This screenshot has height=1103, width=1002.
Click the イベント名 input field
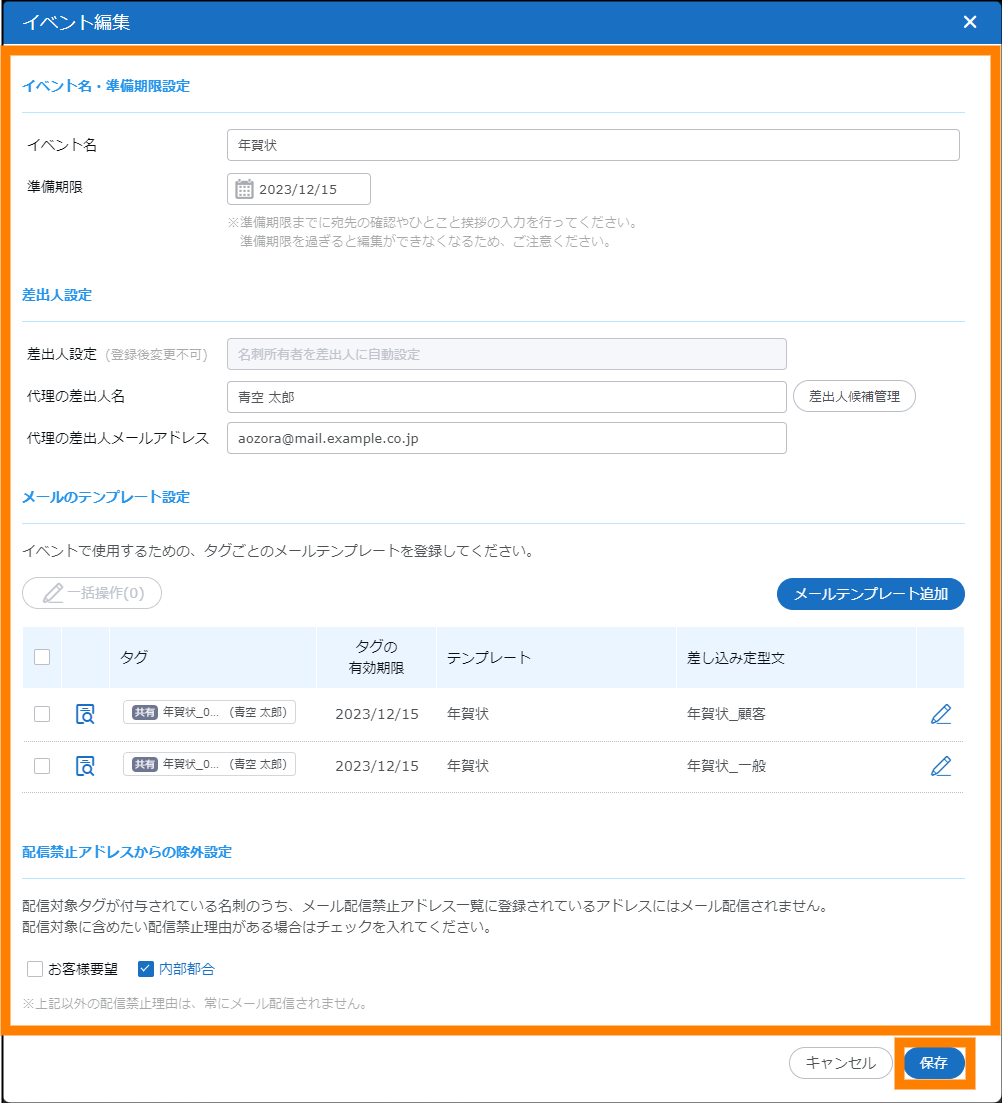[x=592, y=145]
